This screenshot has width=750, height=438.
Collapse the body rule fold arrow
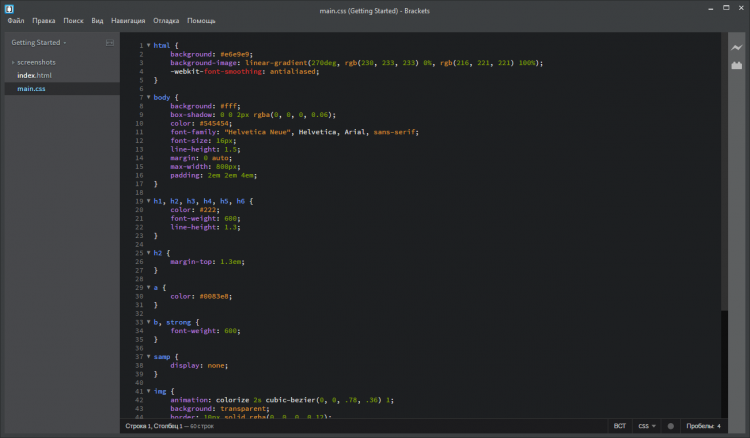pos(149,97)
